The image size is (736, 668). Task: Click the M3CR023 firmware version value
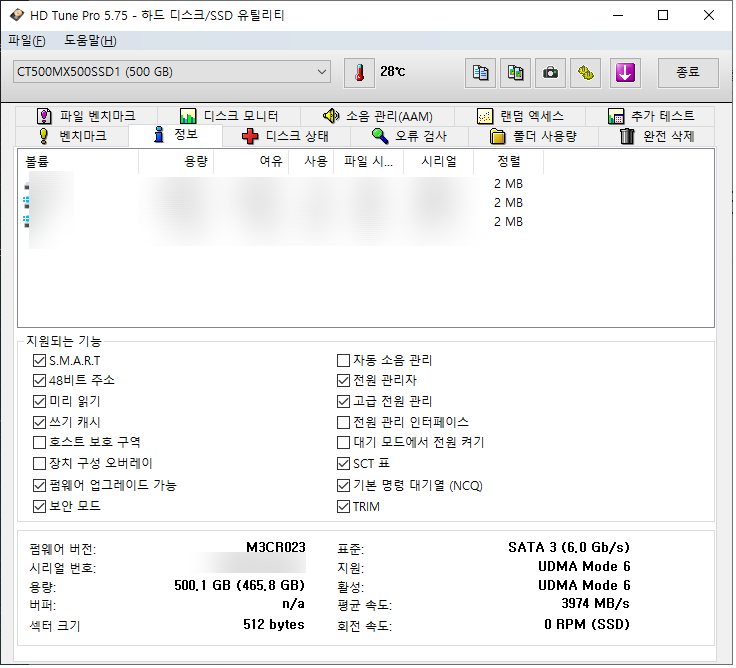pyautogui.click(x=276, y=547)
